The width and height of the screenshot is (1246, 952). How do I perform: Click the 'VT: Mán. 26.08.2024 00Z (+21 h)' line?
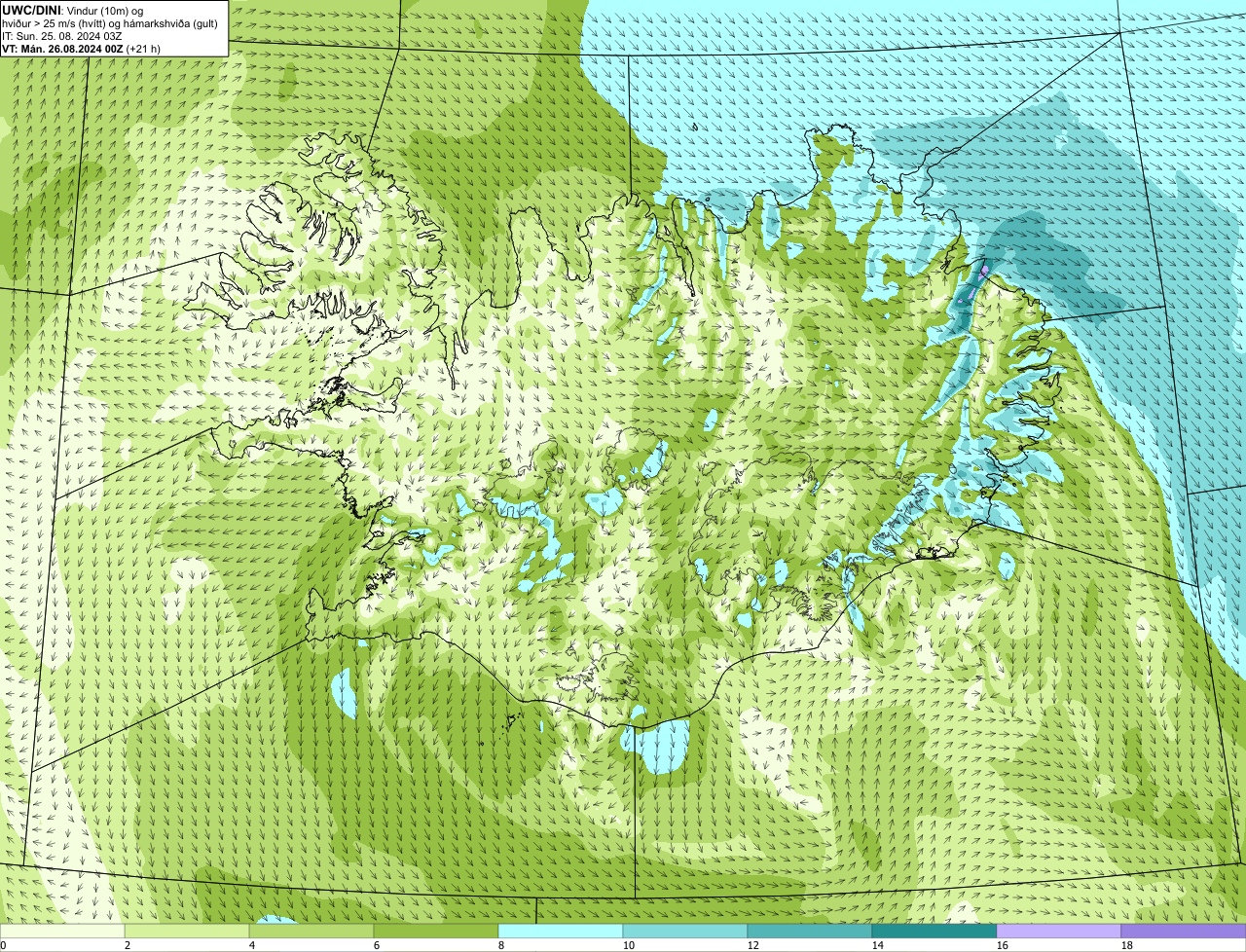[81, 49]
